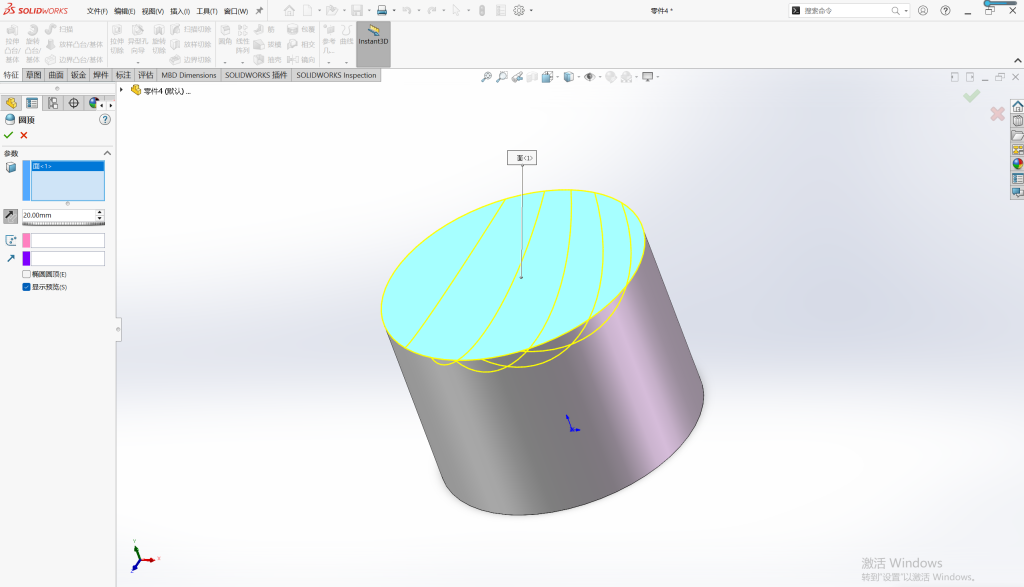Reverse the dome direction arrow button

(10, 215)
